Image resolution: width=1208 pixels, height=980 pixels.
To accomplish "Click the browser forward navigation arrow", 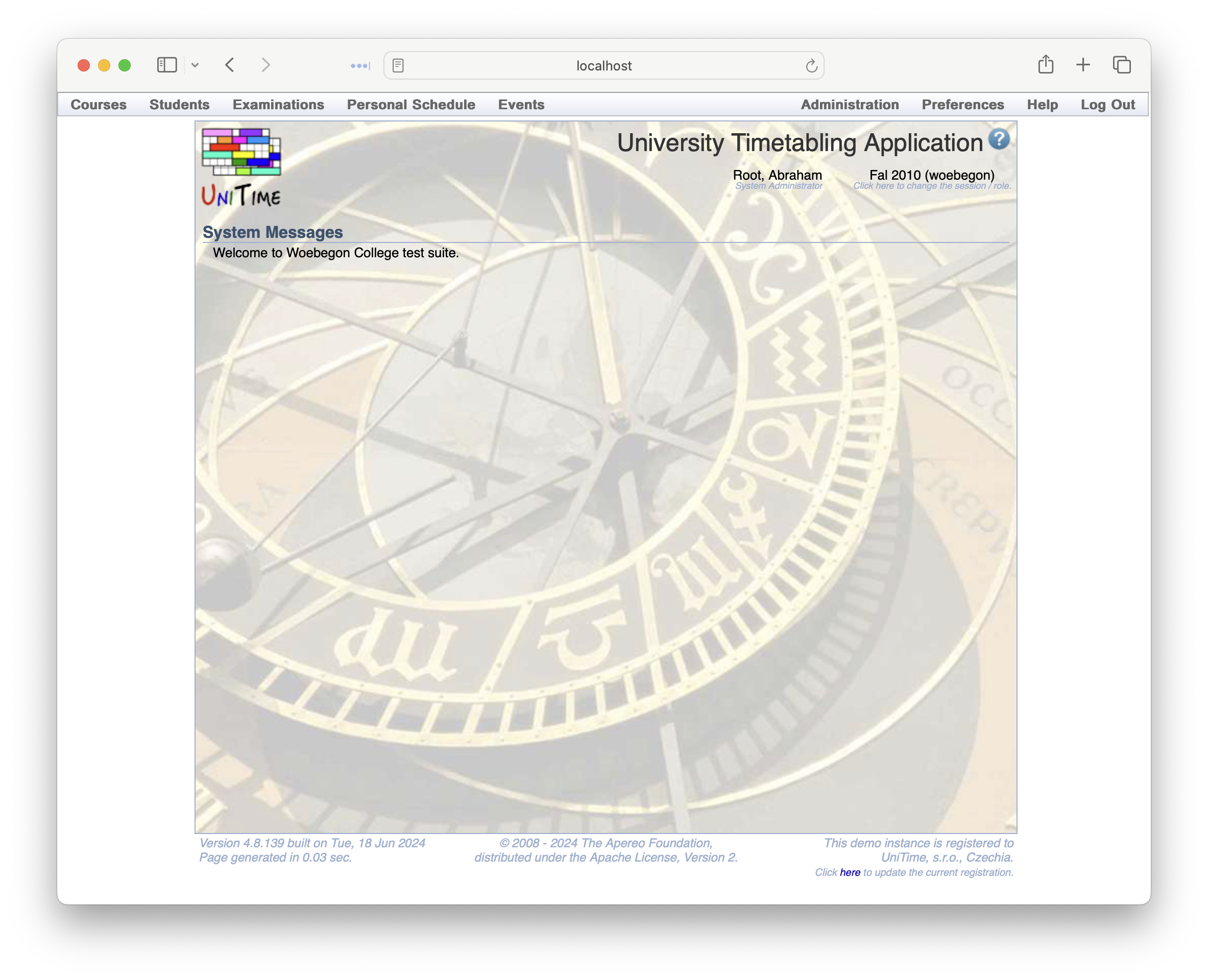I will pos(267,66).
